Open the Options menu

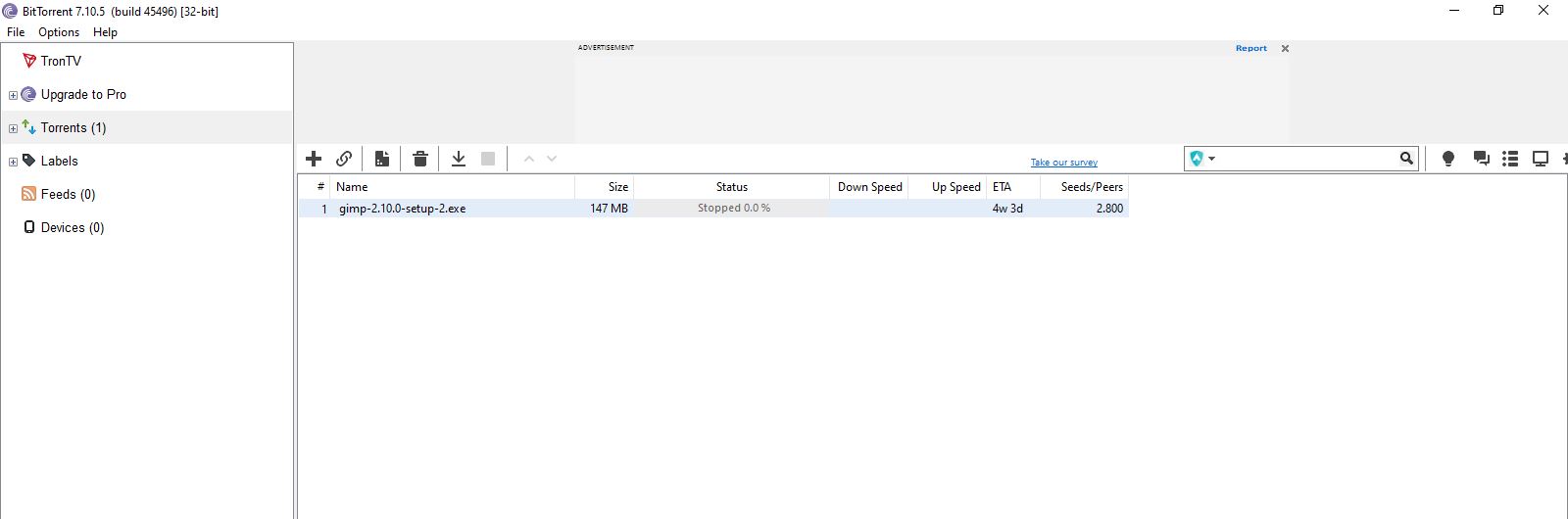[59, 32]
